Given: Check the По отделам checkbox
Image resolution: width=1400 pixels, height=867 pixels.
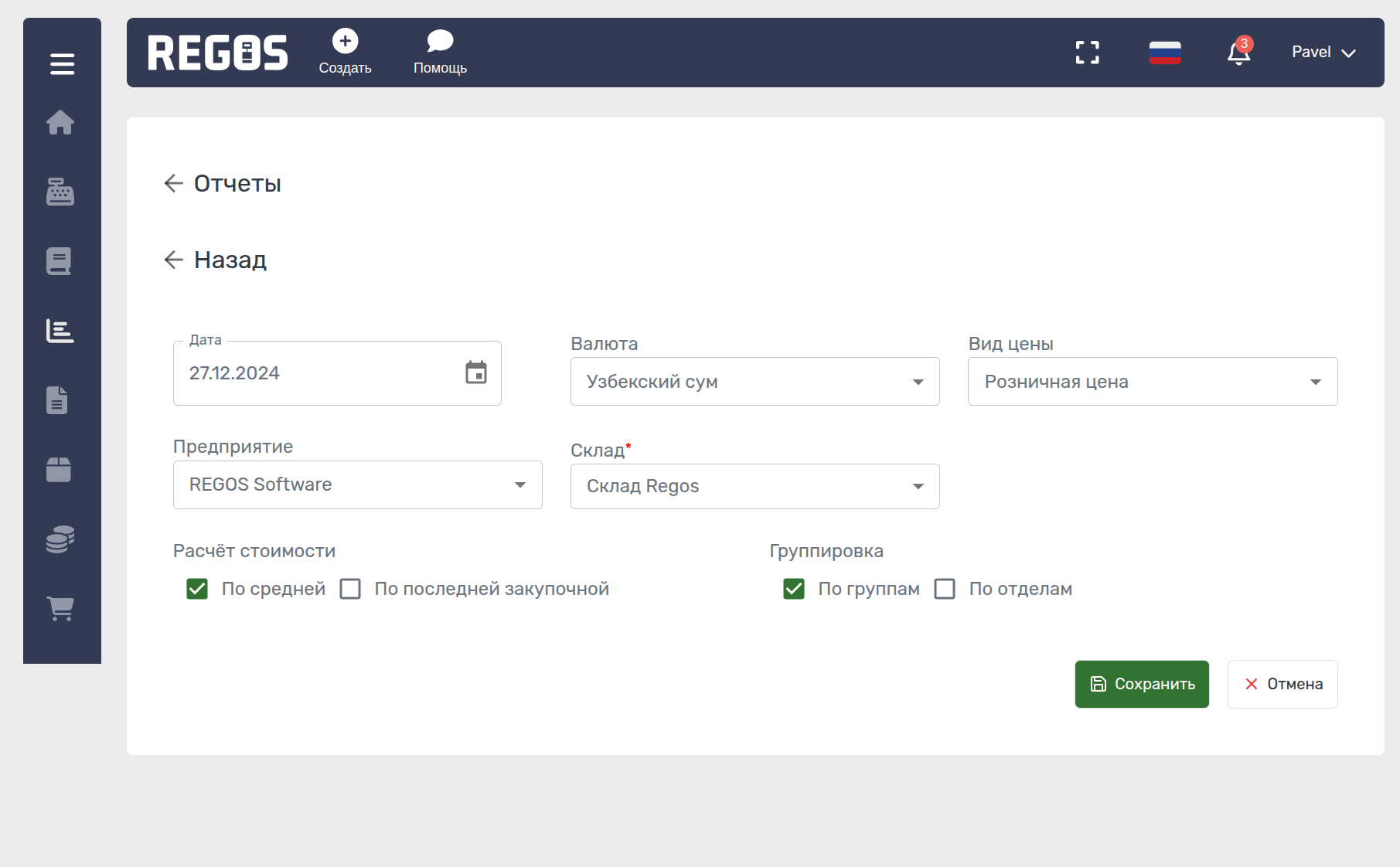Looking at the screenshot, I should point(945,589).
